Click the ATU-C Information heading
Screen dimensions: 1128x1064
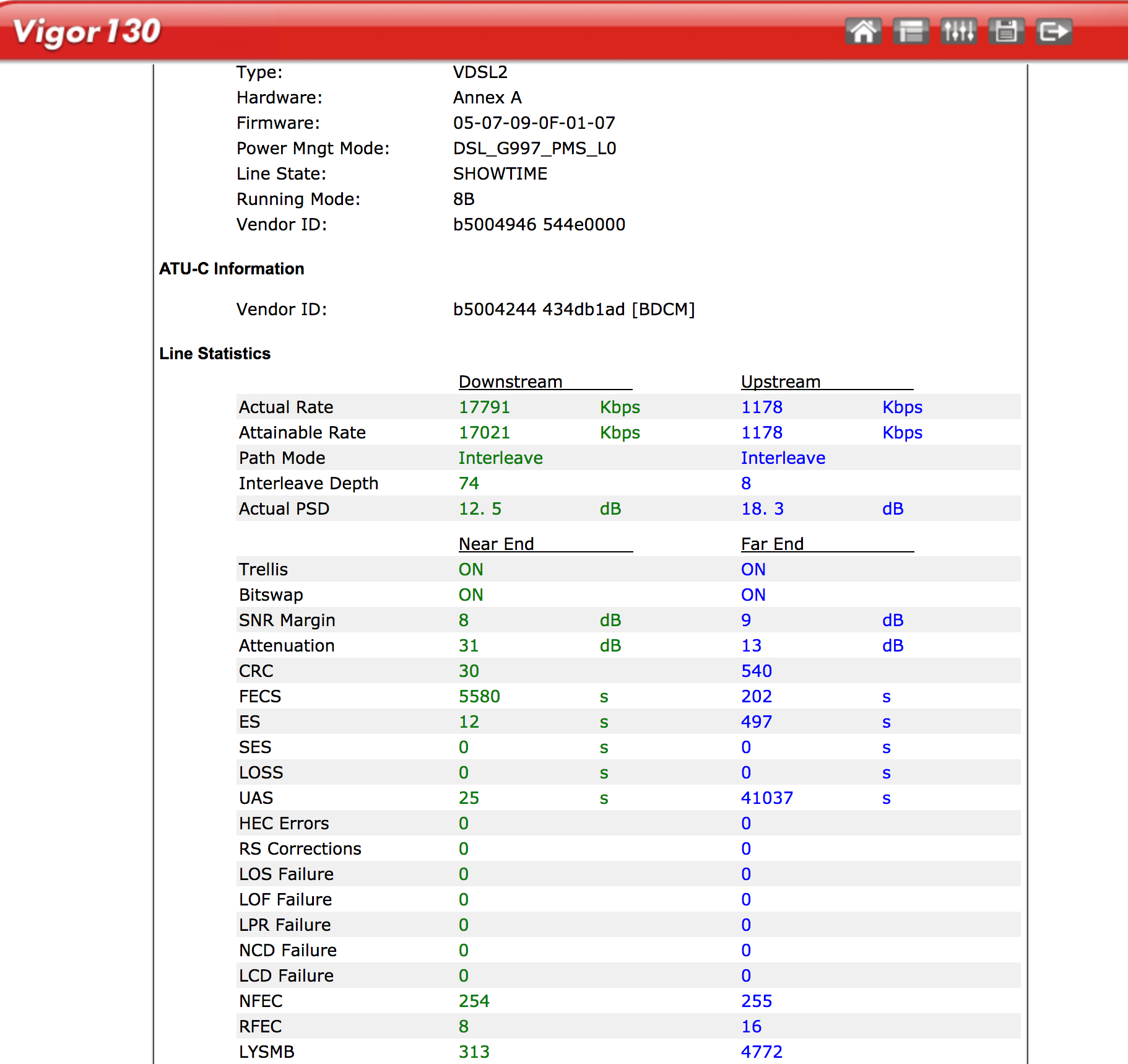pos(232,269)
